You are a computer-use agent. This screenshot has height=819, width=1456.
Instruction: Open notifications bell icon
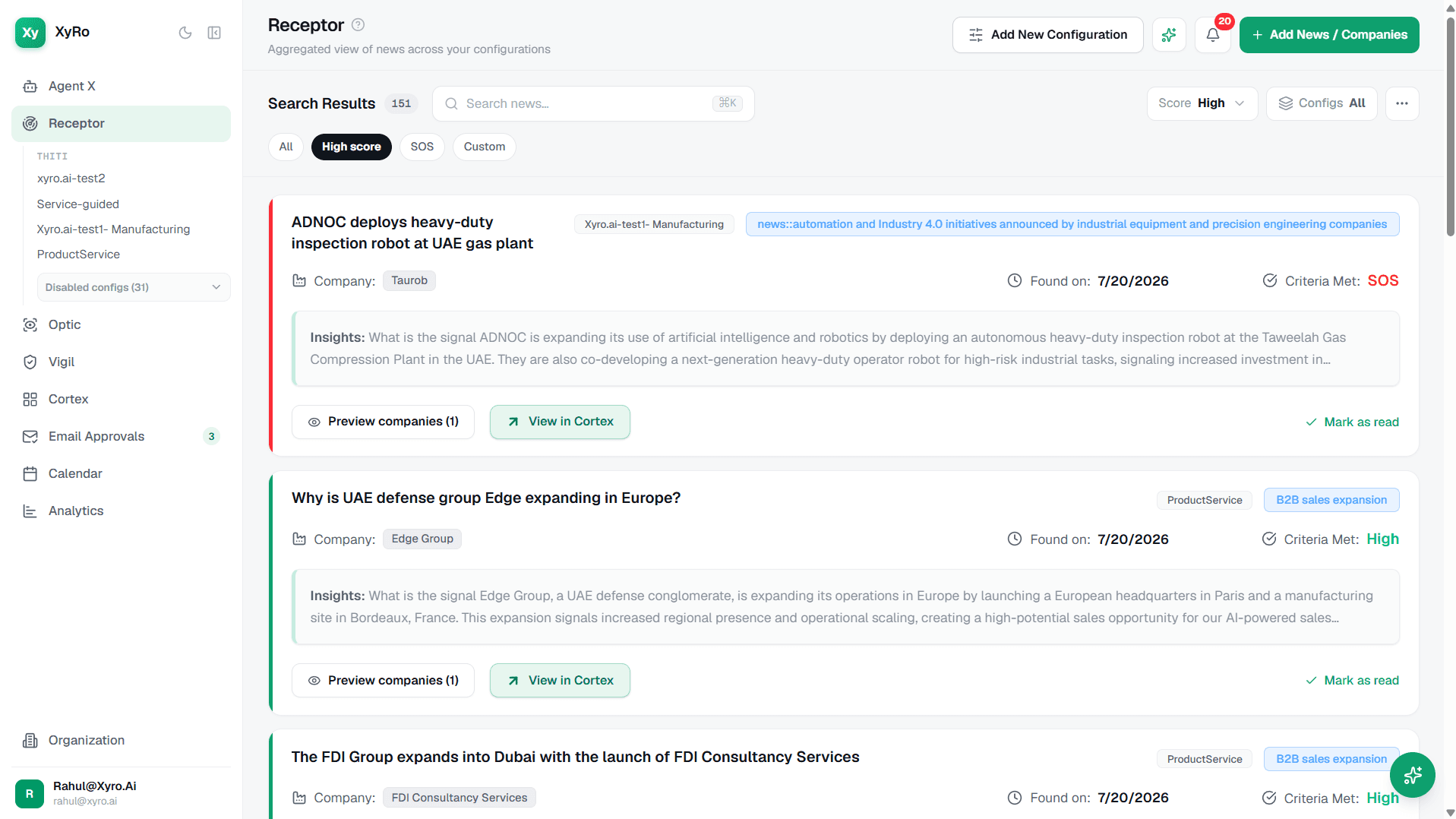1213,35
